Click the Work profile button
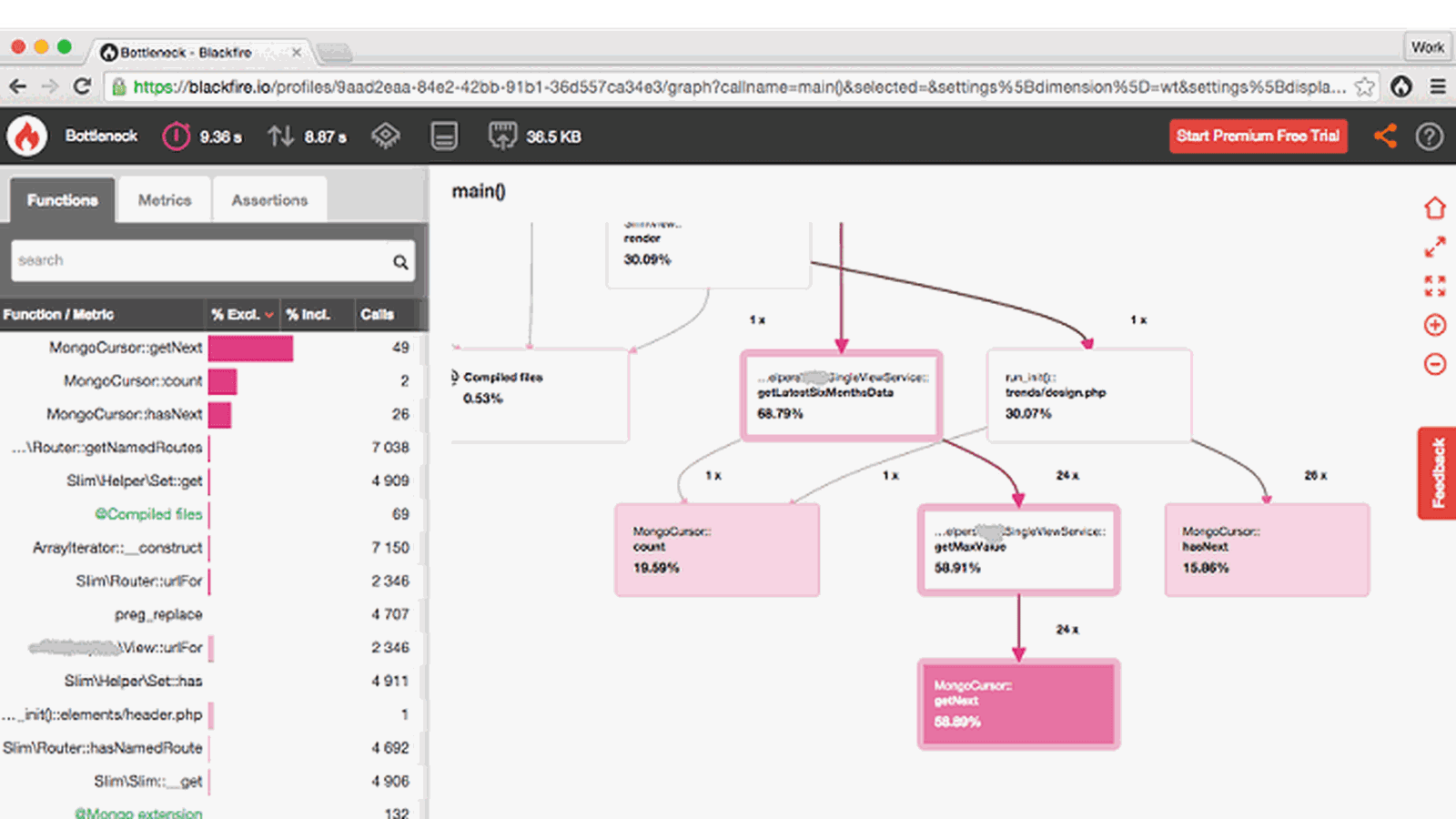This screenshot has width=1456, height=819. pyautogui.click(x=1427, y=47)
